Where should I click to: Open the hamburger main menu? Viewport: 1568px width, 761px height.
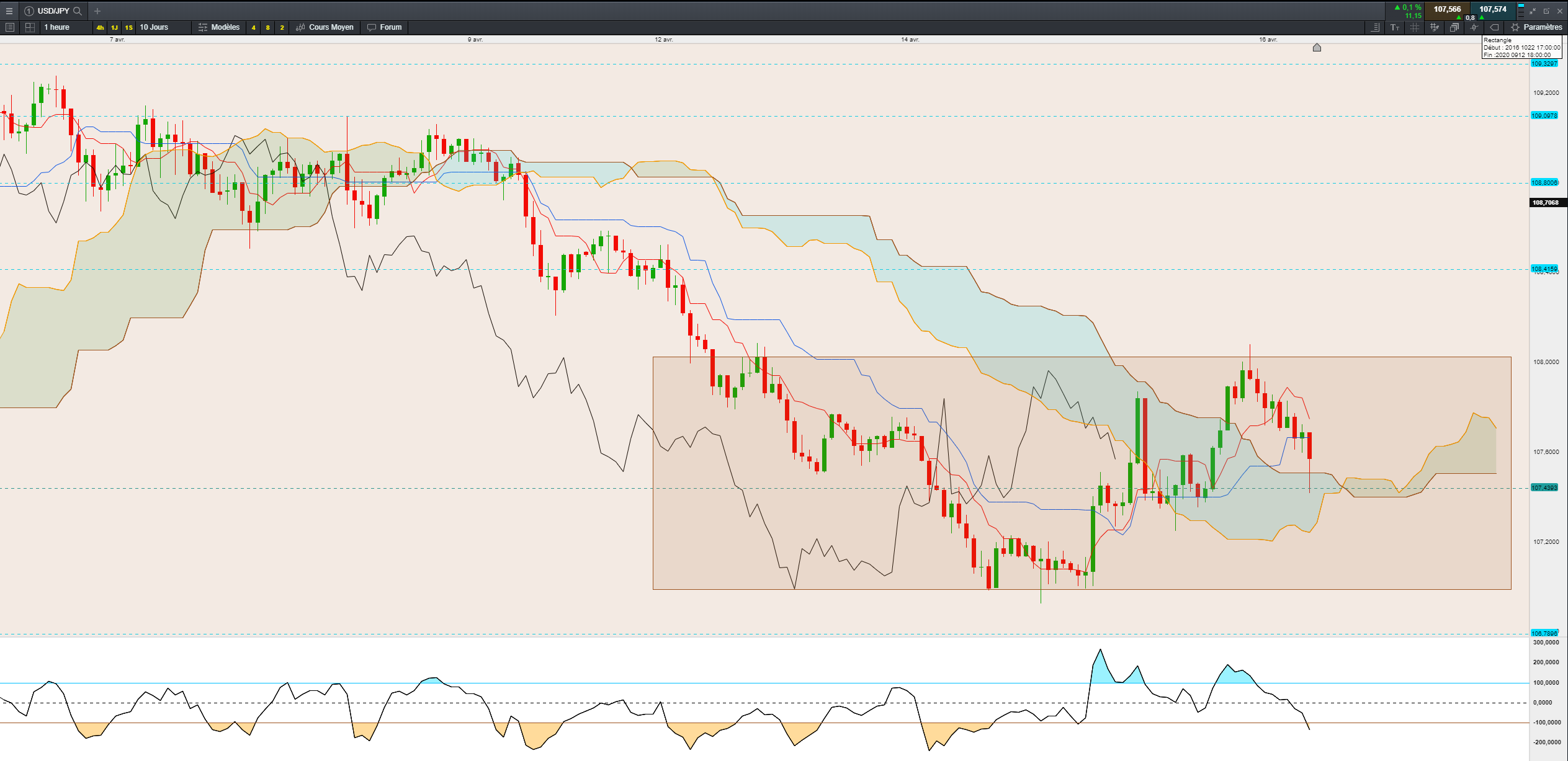[x=9, y=11]
